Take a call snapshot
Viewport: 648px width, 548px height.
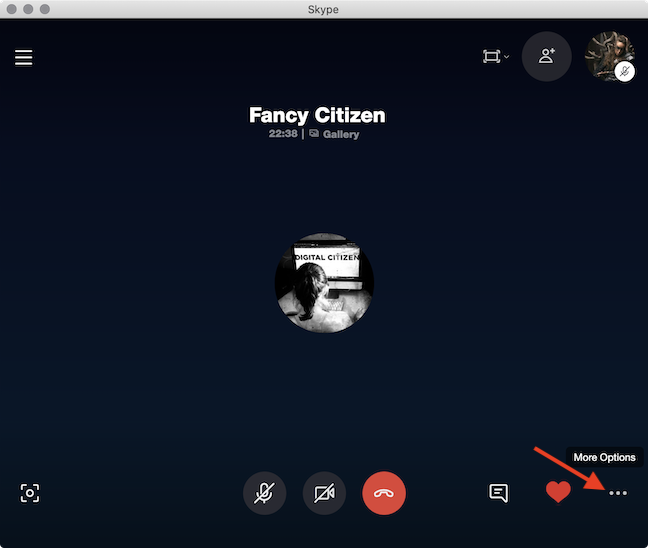click(30, 493)
